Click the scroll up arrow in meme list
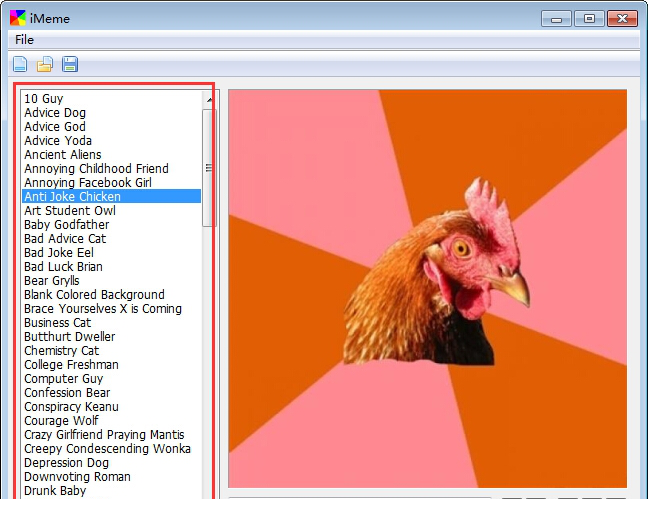 tap(209, 100)
